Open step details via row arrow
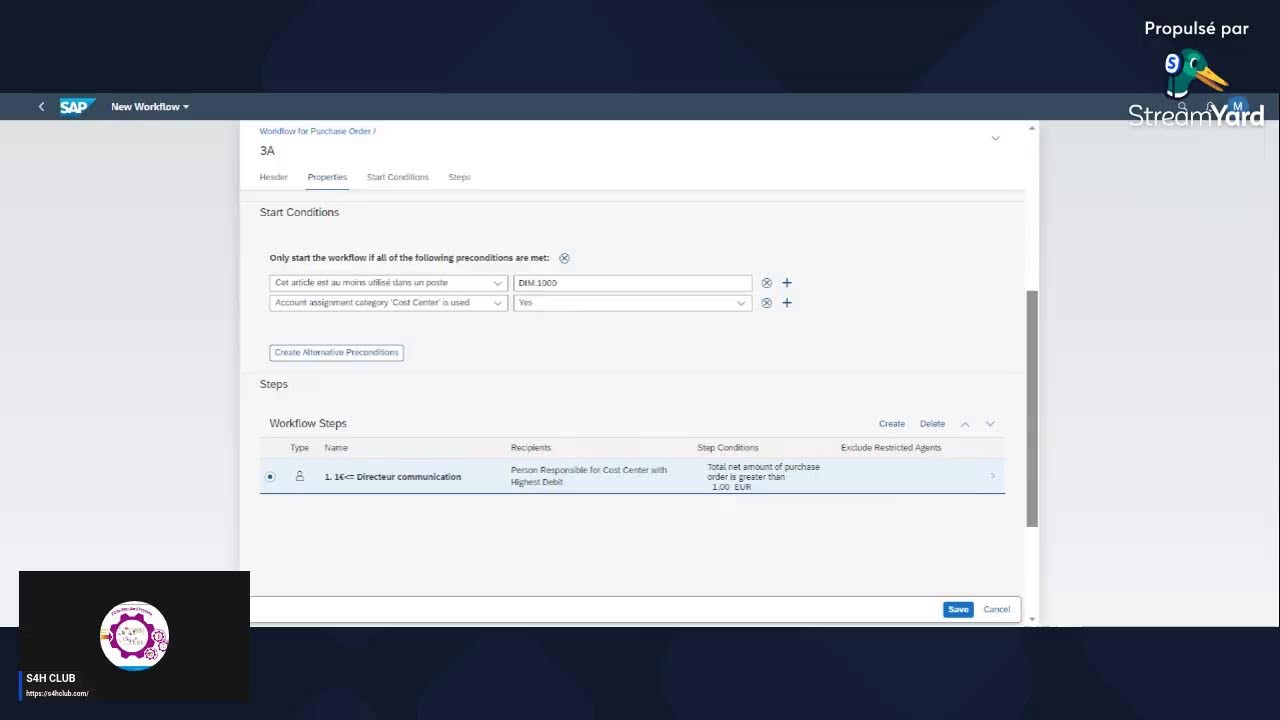 [x=992, y=476]
